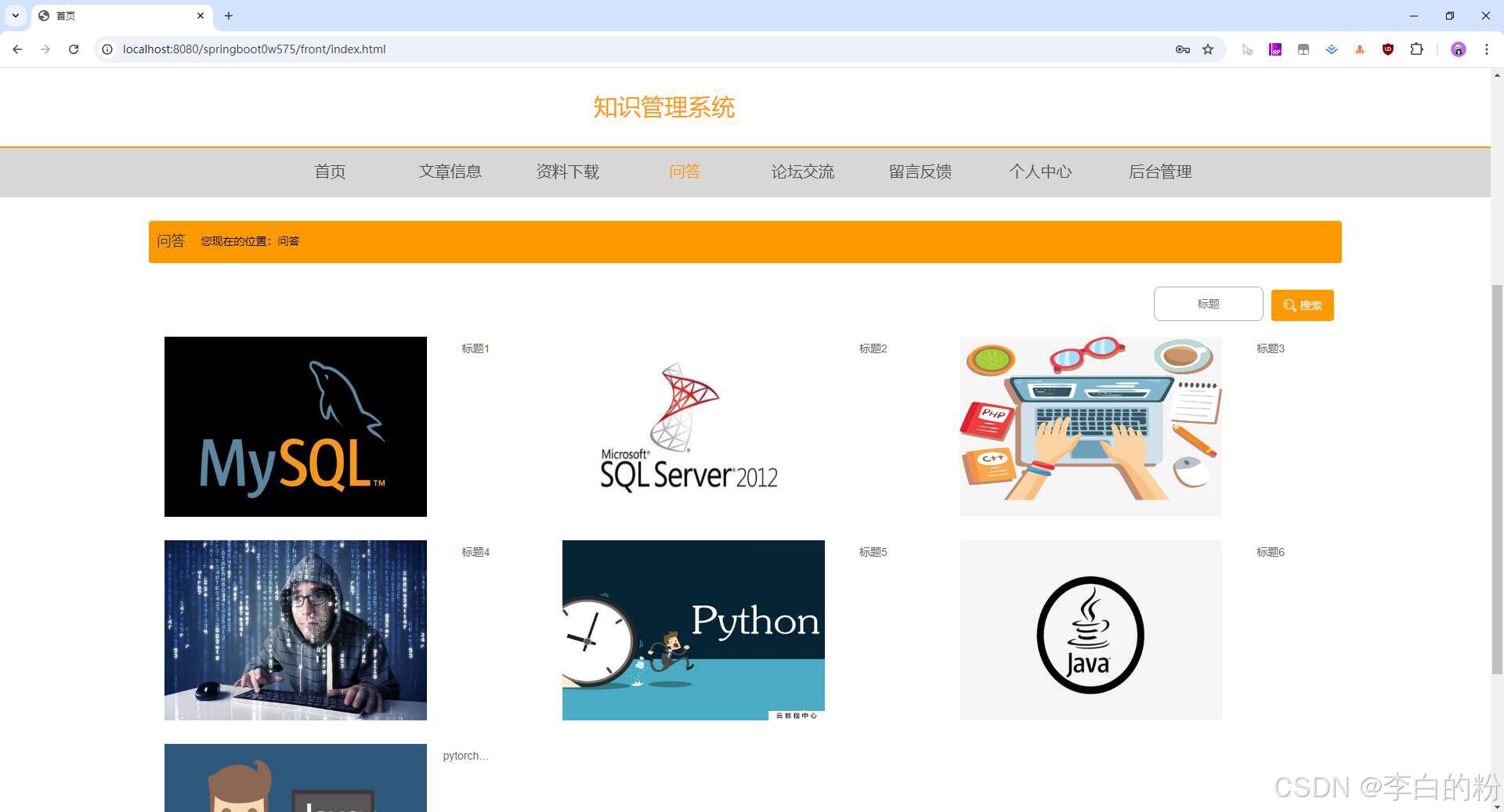Click the 标题4 label
This screenshot has width=1504, height=812.
coord(475,552)
